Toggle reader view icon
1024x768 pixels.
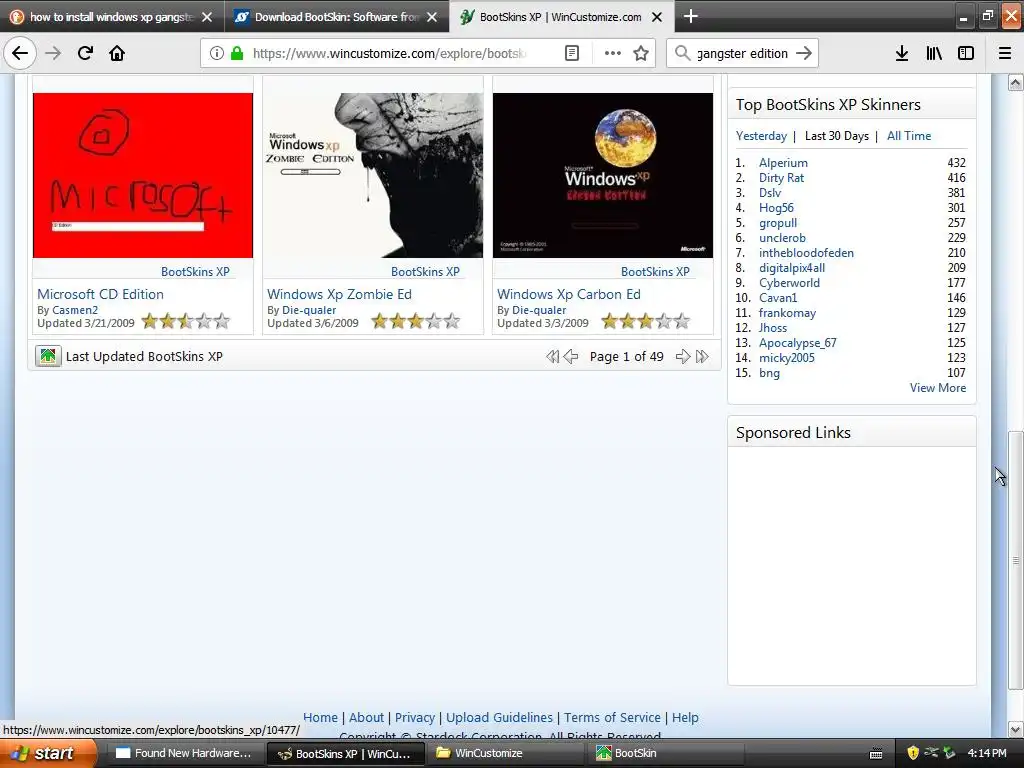point(571,53)
